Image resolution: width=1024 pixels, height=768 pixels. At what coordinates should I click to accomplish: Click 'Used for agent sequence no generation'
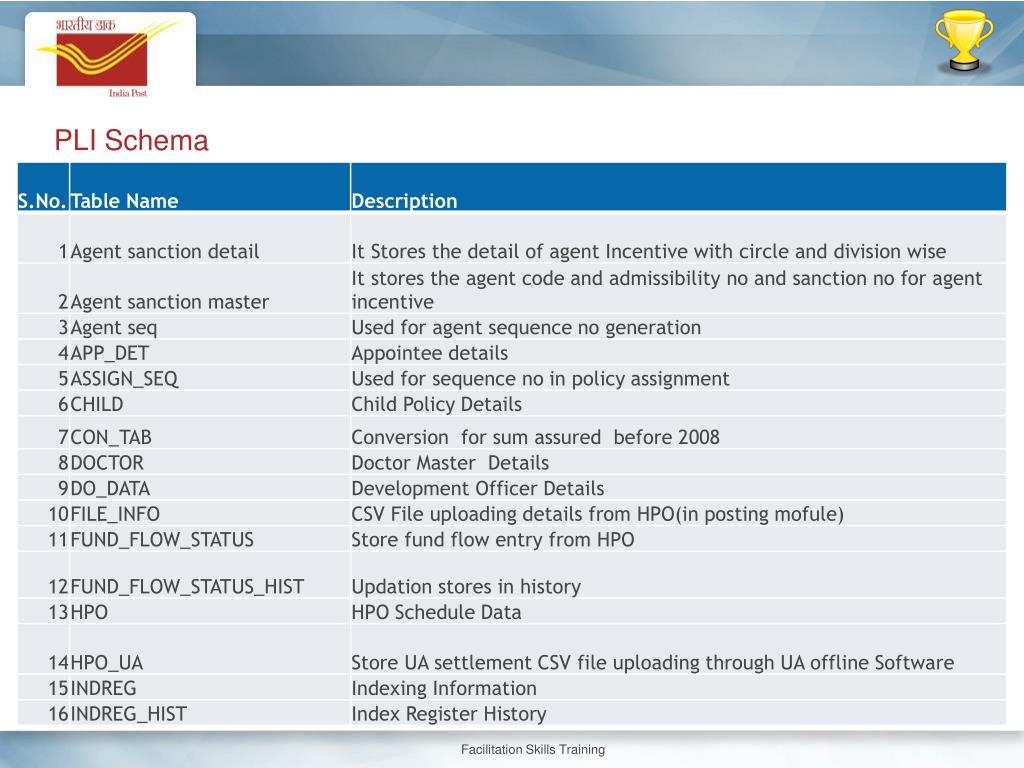pos(526,328)
